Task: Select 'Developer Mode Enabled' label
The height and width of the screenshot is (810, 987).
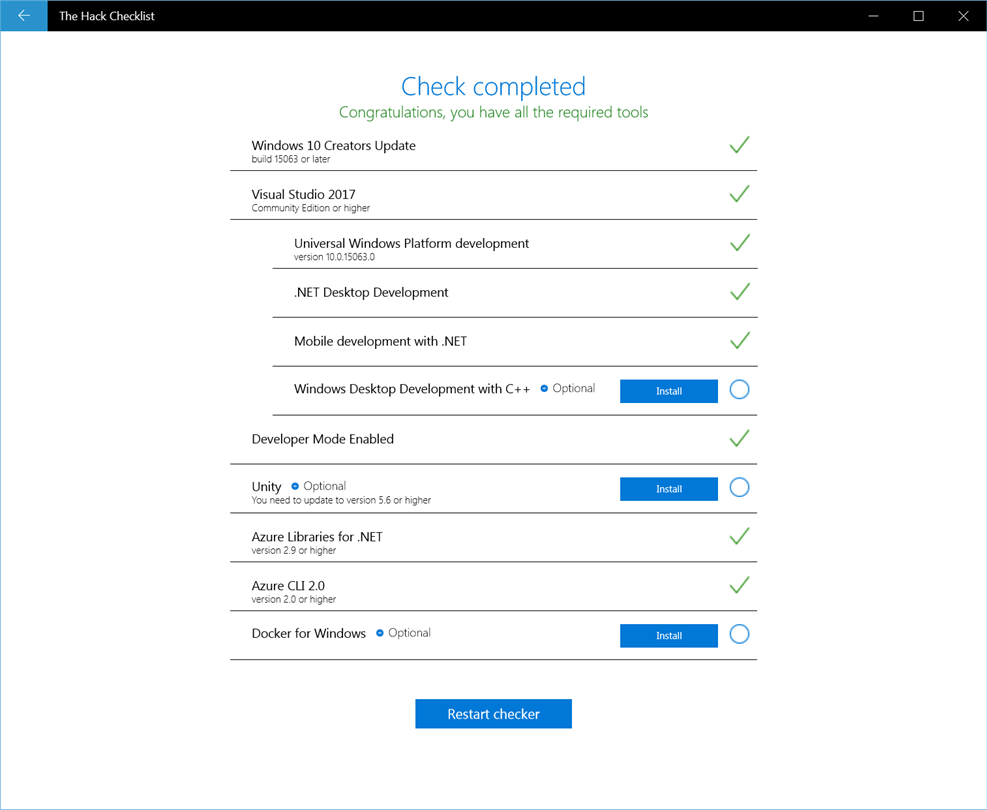Action: 323,439
